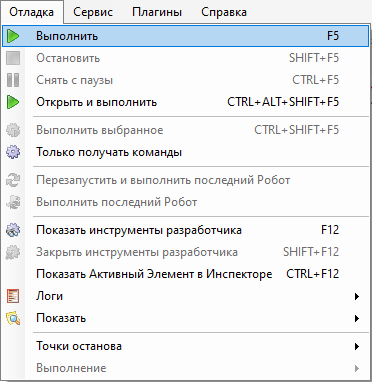Select Показать Активный Элемент в Инспекторе

(186, 274)
